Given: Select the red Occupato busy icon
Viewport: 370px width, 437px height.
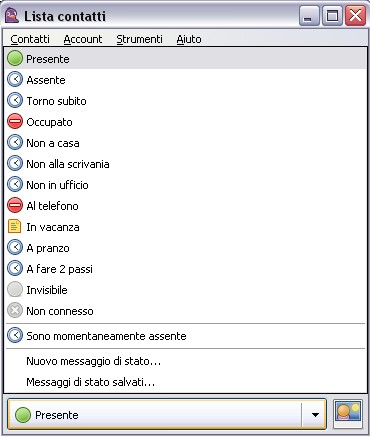Looking at the screenshot, I should click(15, 122).
